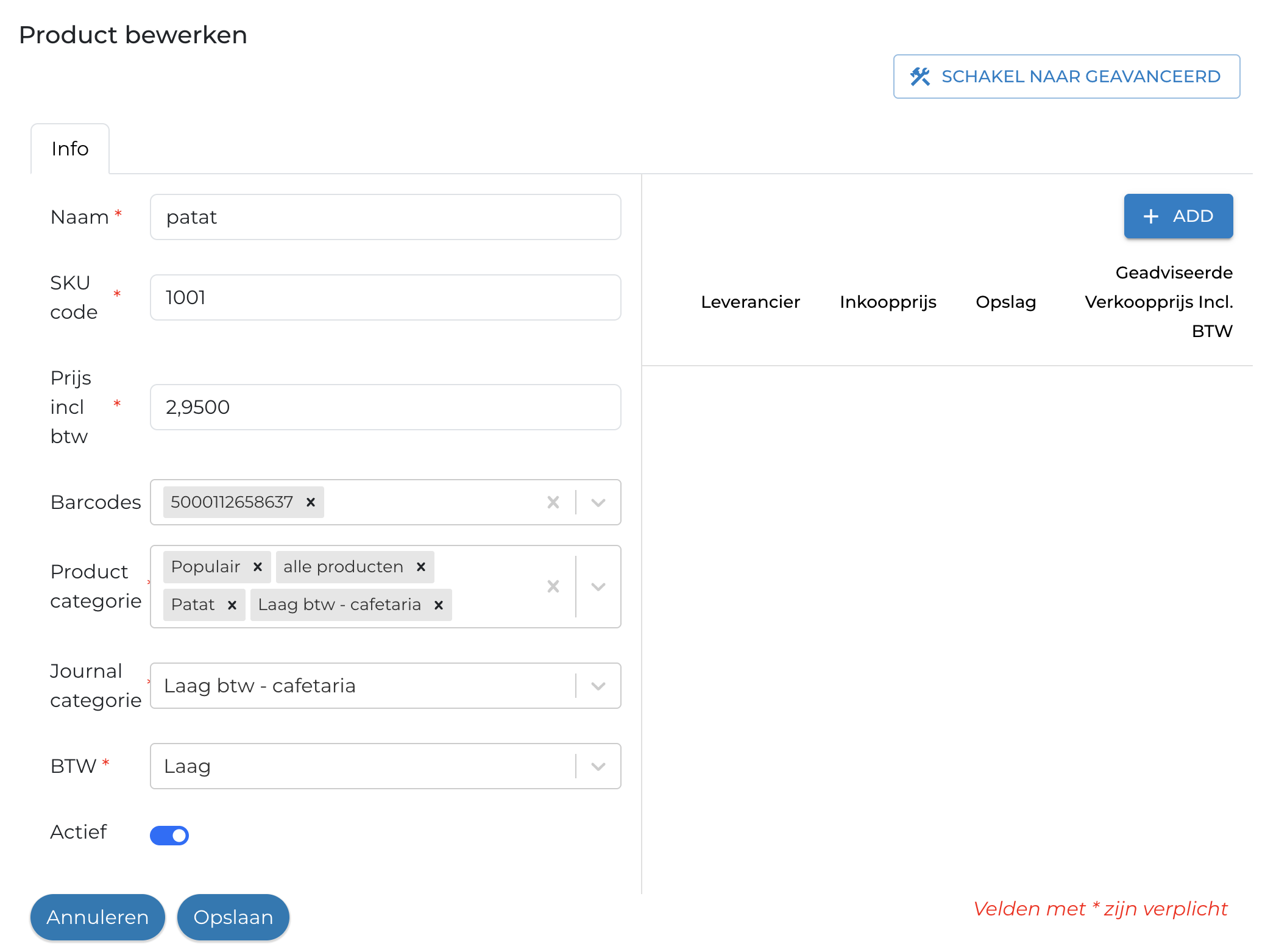Clear all barcodes using the X icon

553,502
